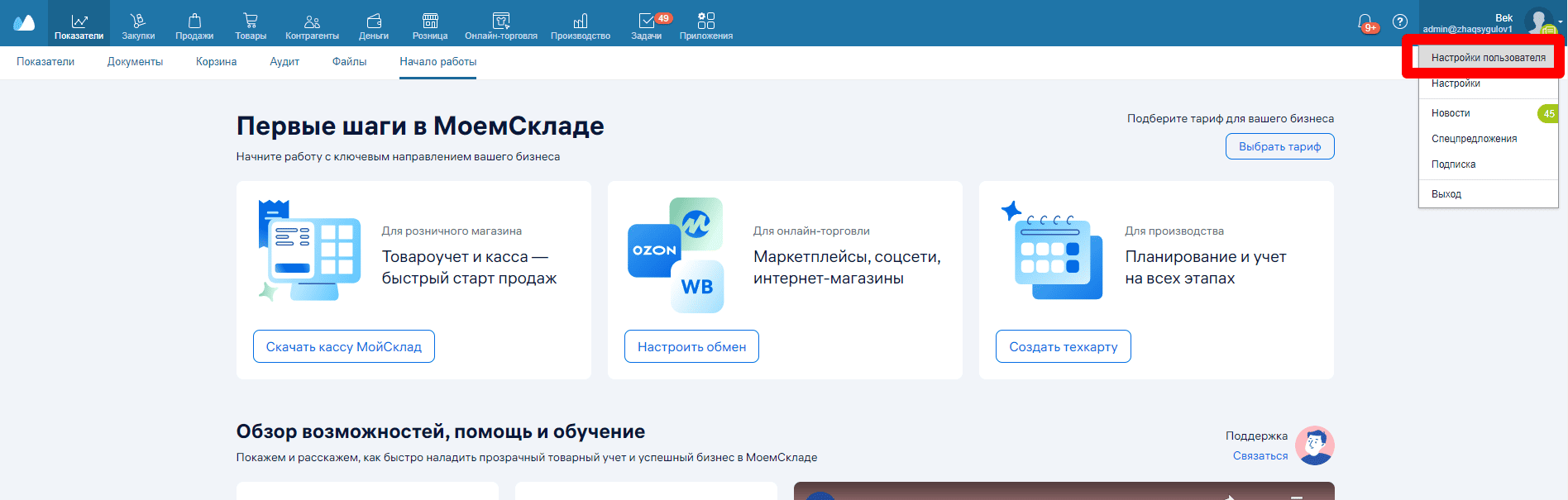Click the Первые шаги в МоемСкладе heading
This screenshot has width=1568, height=500.
(420, 126)
